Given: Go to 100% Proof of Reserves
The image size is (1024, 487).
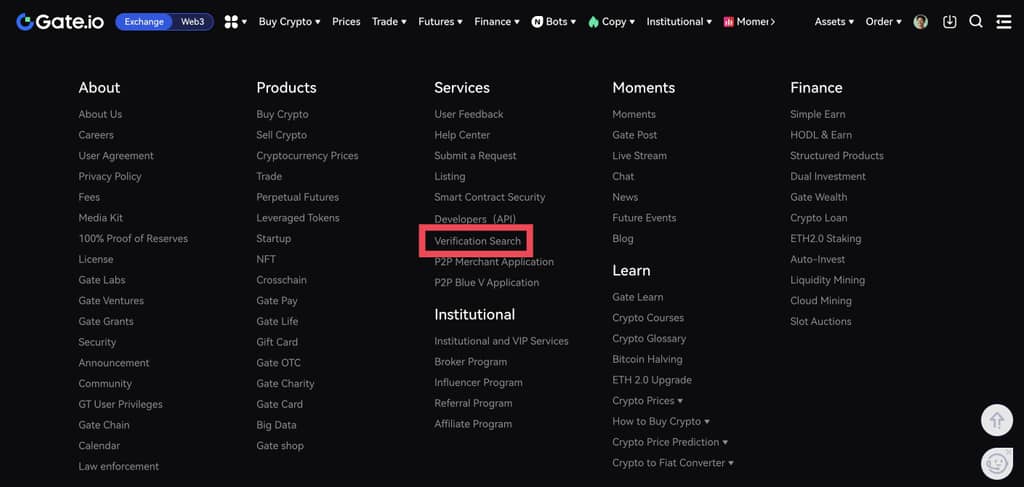Looking at the screenshot, I should click(133, 239).
